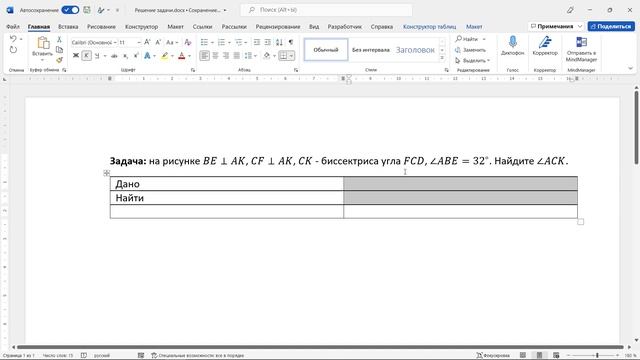The height and width of the screenshot is (360, 640).
Task: Open the Файл menu
Action: click(13, 27)
